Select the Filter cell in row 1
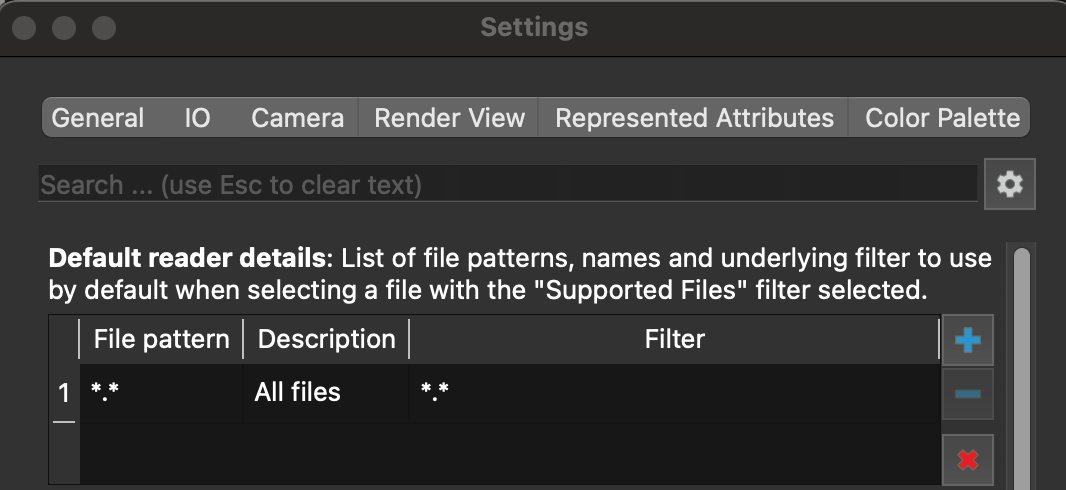This screenshot has height=490, width=1066. point(674,392)
